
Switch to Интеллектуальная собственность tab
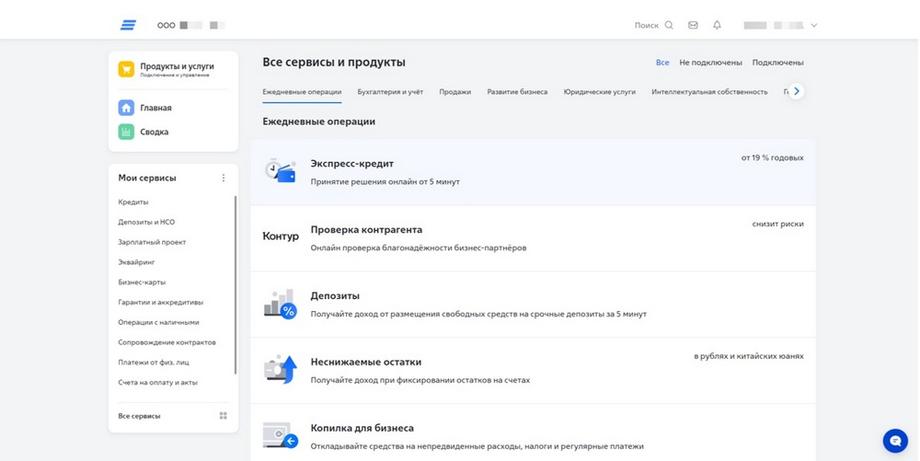(709, 92)
